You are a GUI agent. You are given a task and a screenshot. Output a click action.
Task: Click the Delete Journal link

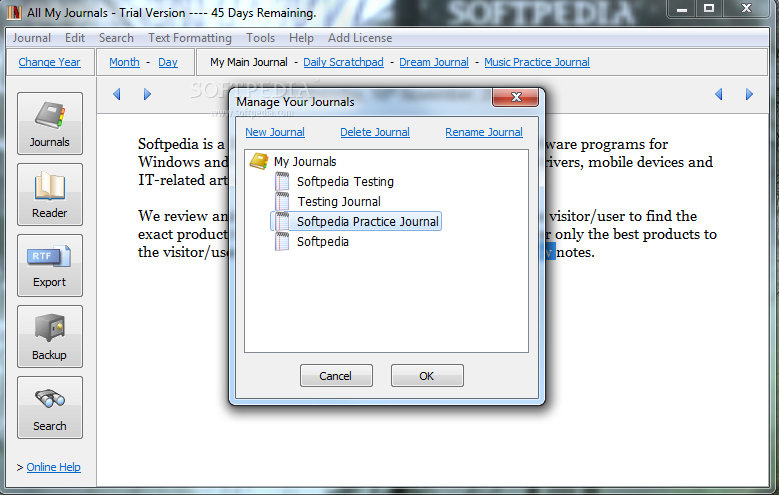point(375,132)
